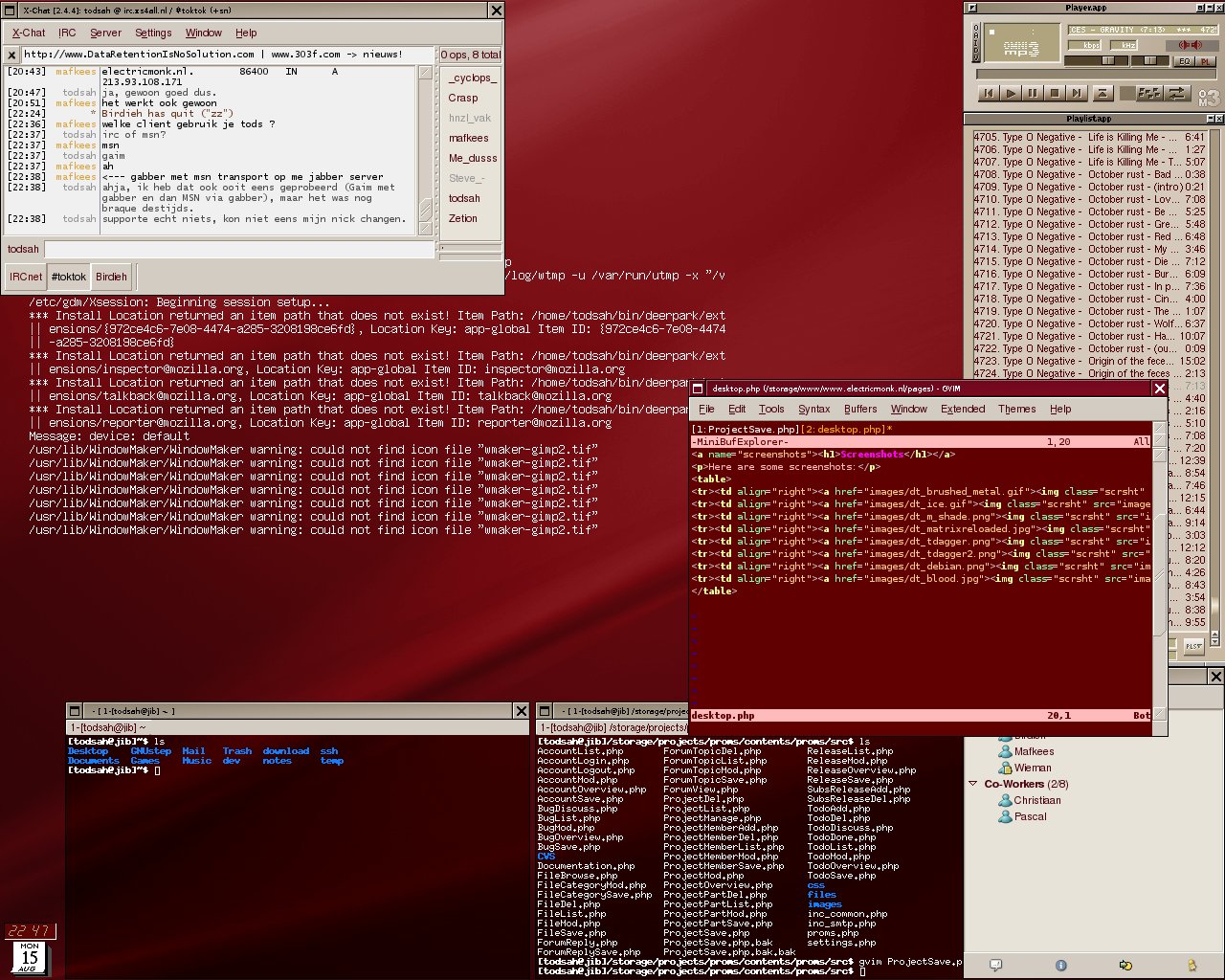Screen dimensions: 1225x980
Task: Select user hnzl_vak in X-Chat list
Action: tap(470, 118)
